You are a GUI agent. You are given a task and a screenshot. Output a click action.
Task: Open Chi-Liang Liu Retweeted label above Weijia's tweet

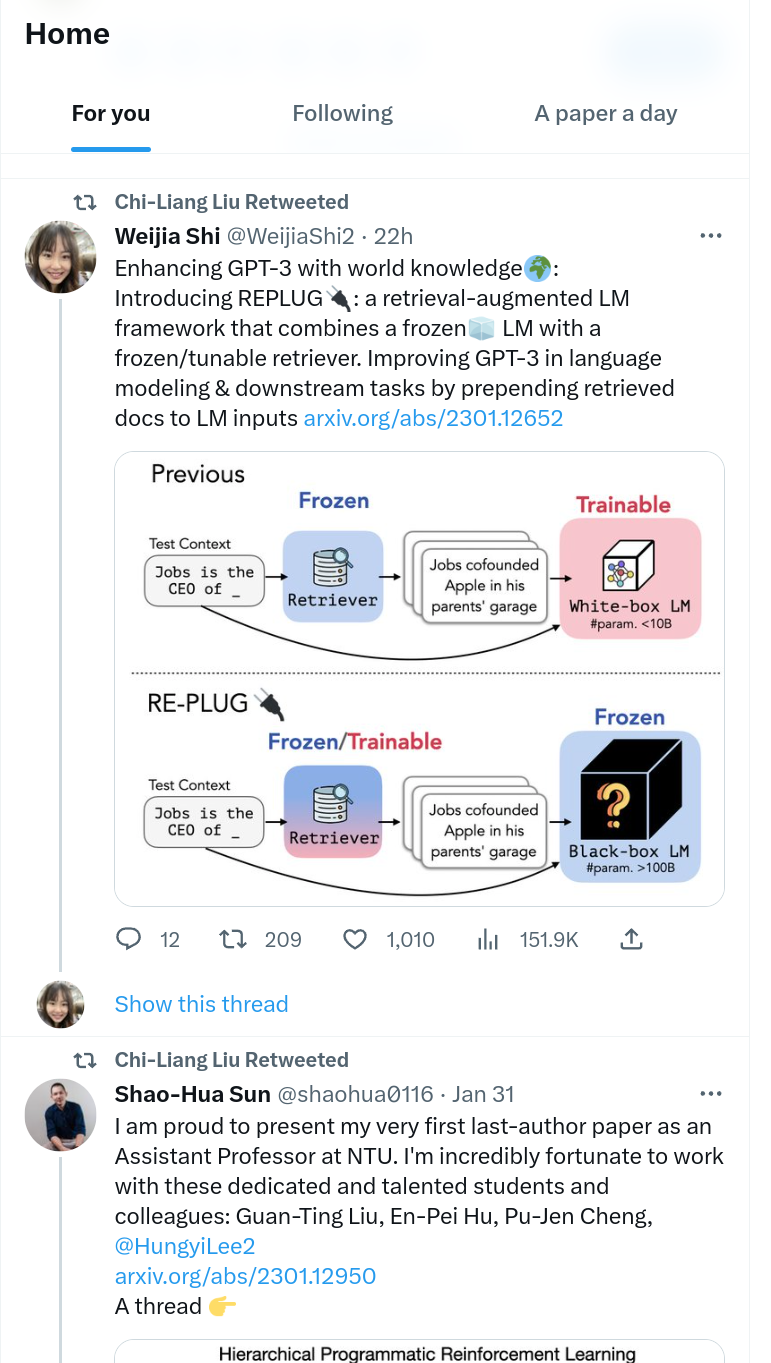231,202
